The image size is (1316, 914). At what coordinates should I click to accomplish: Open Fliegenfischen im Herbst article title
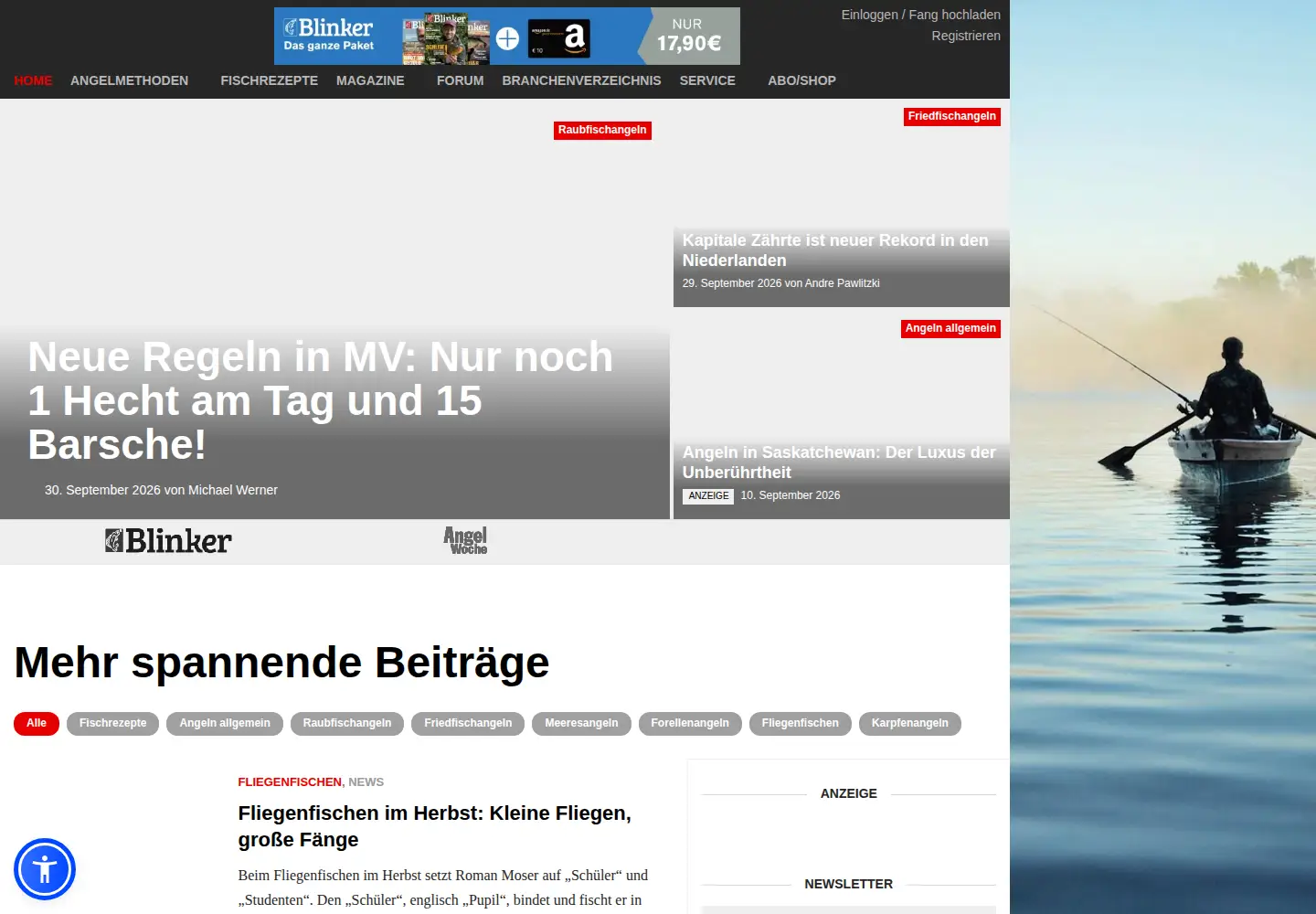point(435,826)
